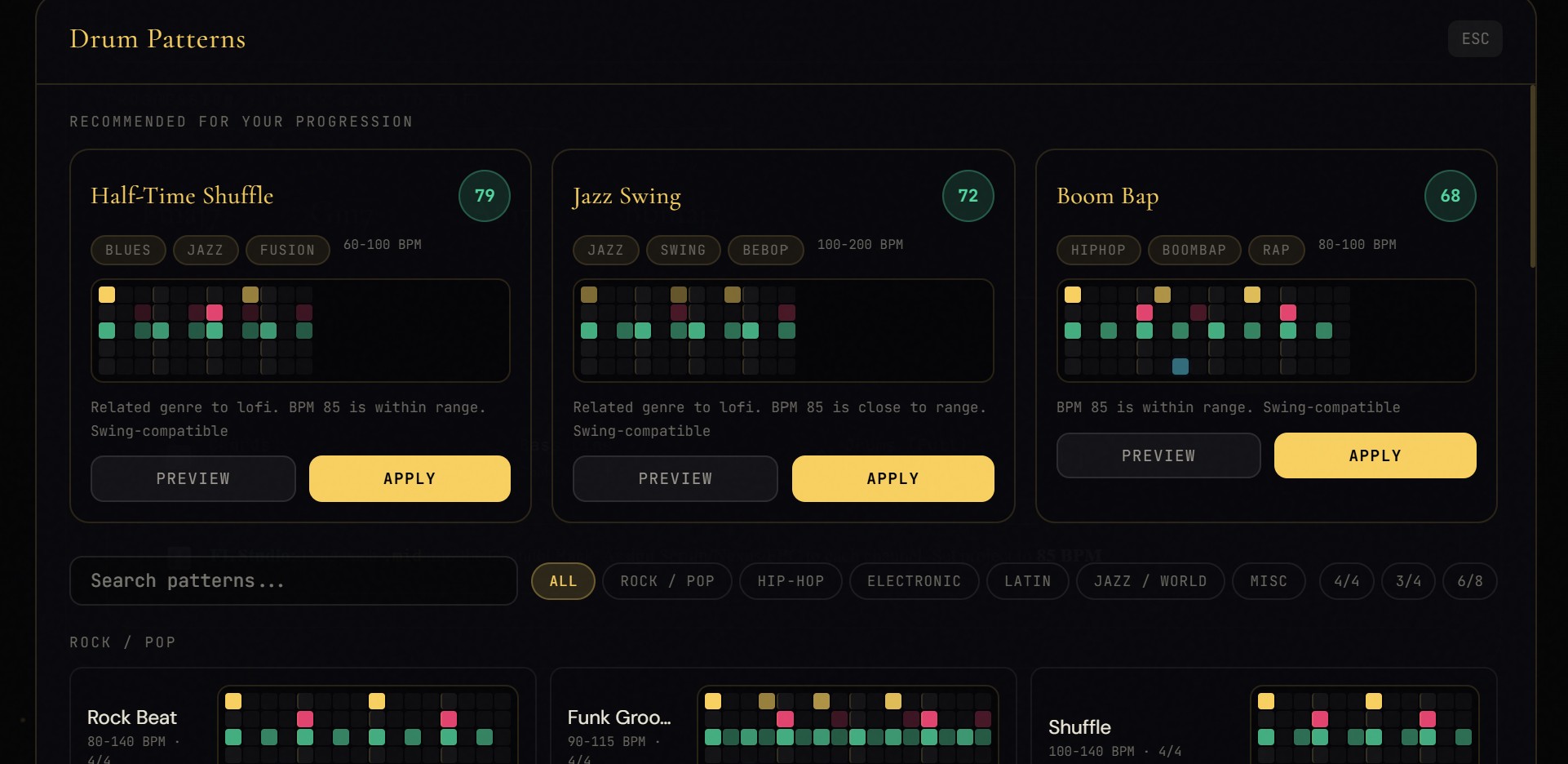Select the ALL filter chip
Screen dimensions: 1568x764
click(563, 581)
